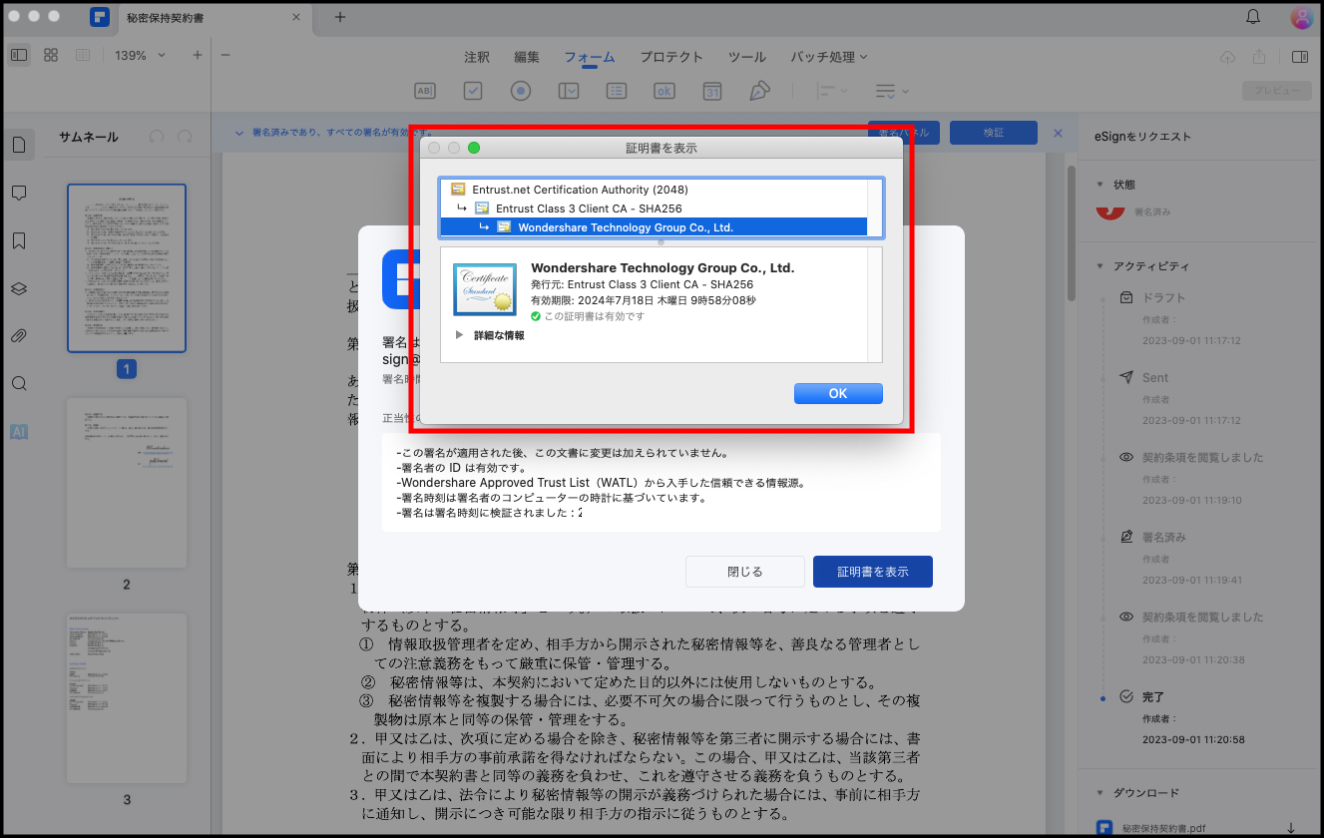The width and height of the screenshot is (1324, 838).
Task: Select Entrust.net Certification Authority (2048) row
Action: coord(654,189)
